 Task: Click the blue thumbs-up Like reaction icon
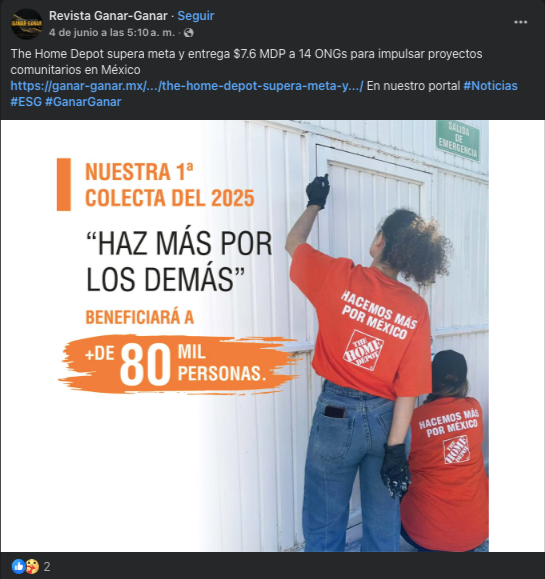[18, 566]
